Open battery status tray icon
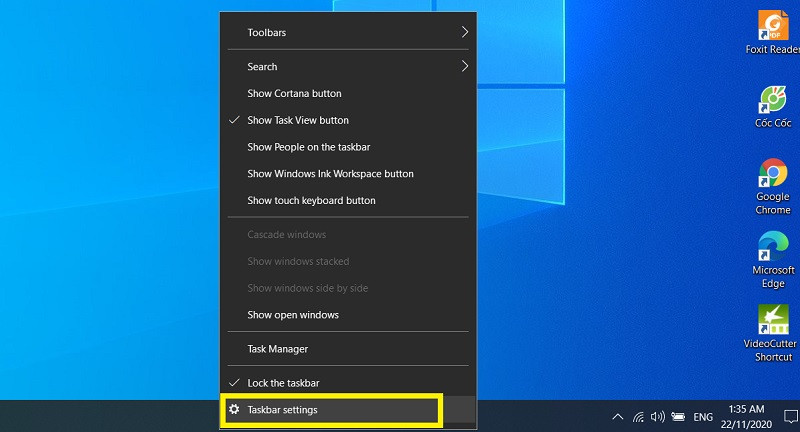This screenshot has height=432, width=800. pyautogui.click(x=678, y=417)
